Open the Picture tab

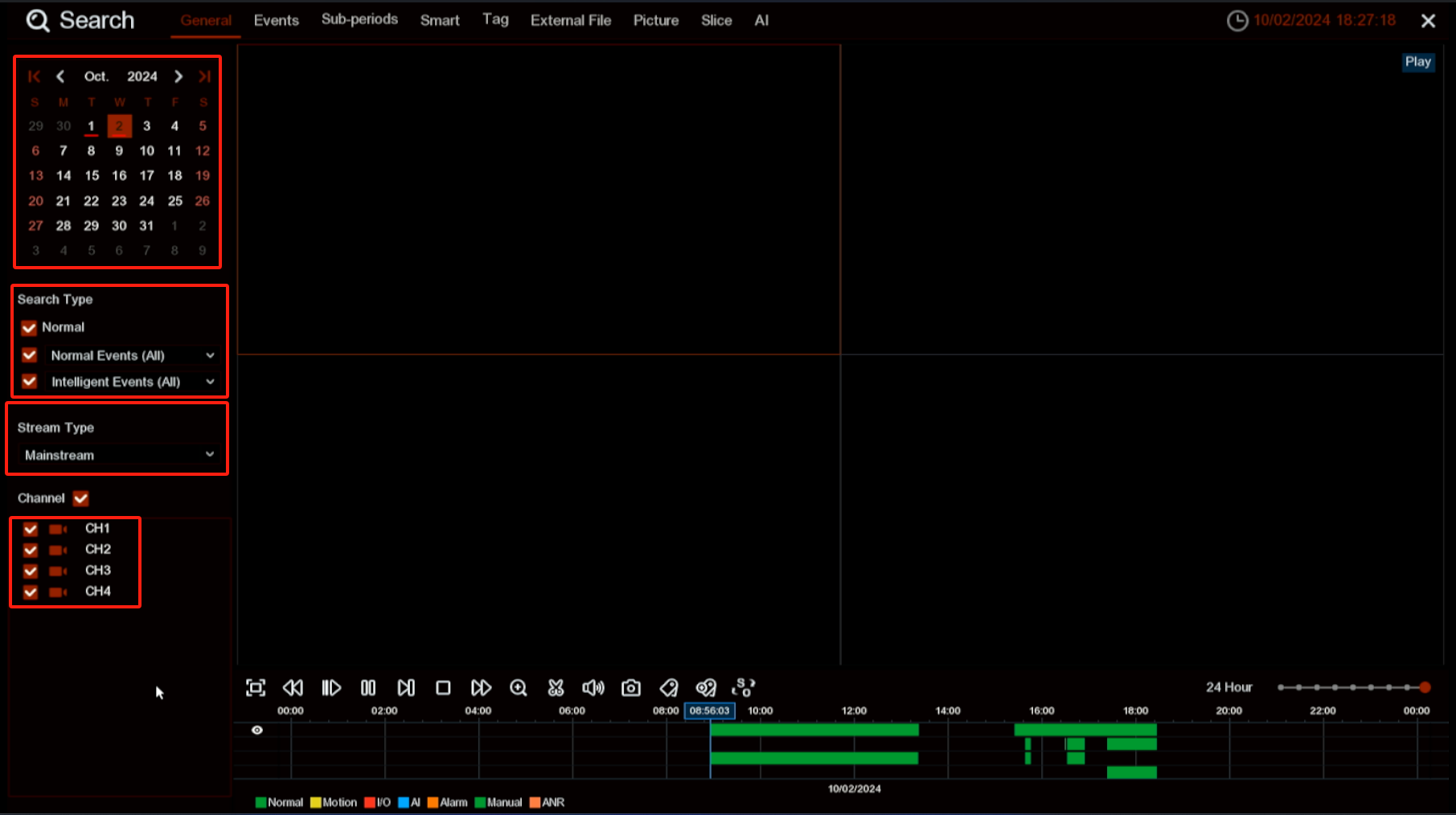click(656, 20)
